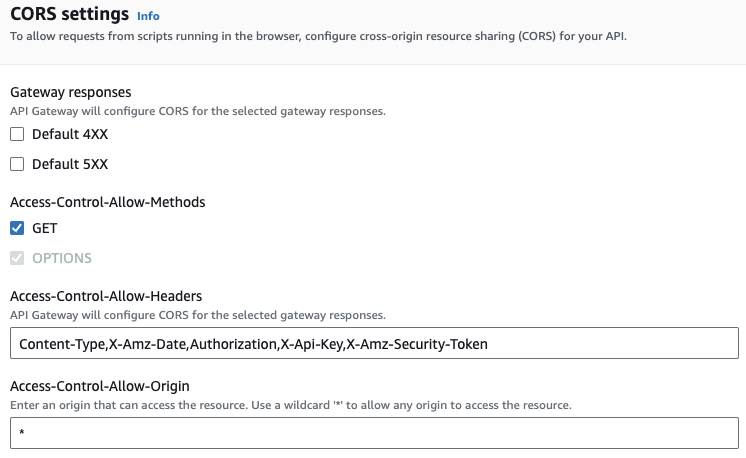Tick the Default 5XX checkbox
Screen dimensions: 746x458
17,164
